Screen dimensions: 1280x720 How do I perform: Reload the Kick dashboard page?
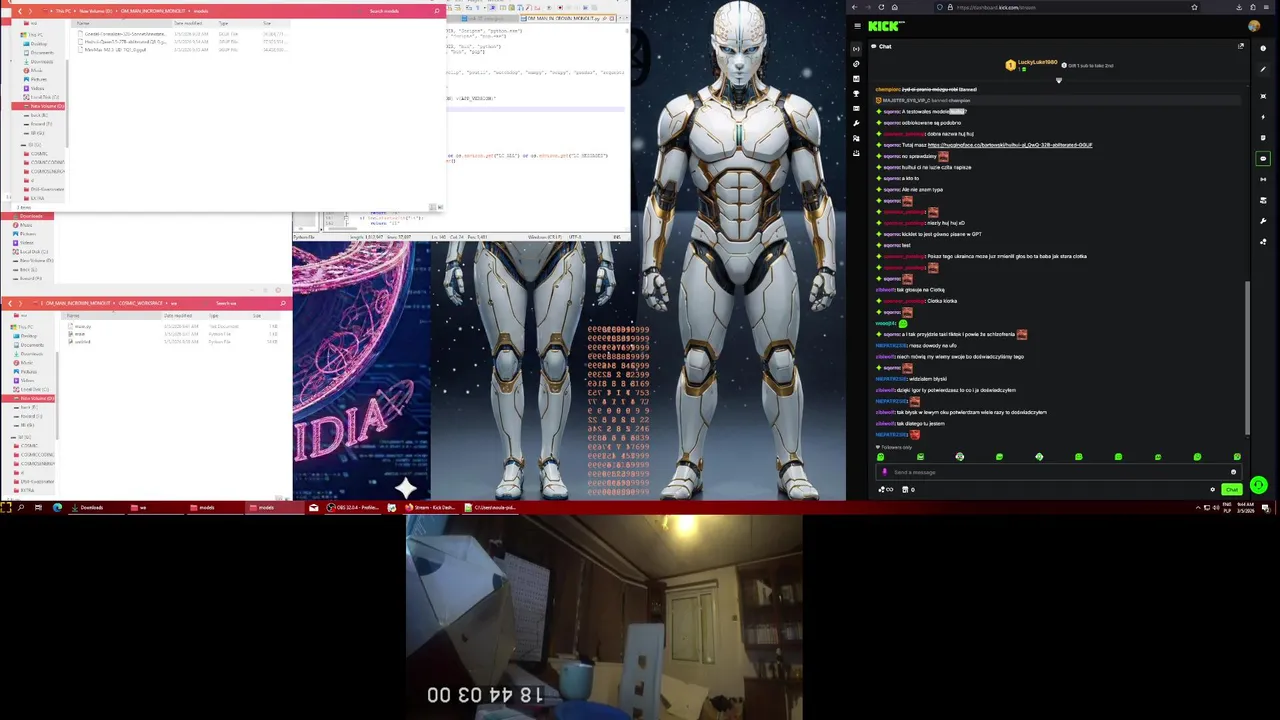(x=881, y=7)
